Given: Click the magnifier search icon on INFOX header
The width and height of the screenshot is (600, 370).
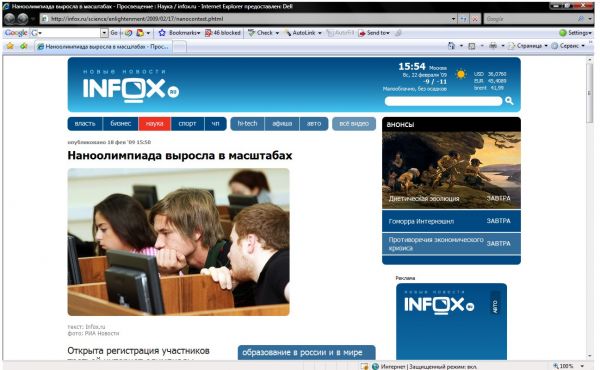Looking at the screenshot, I should [509, 101].
